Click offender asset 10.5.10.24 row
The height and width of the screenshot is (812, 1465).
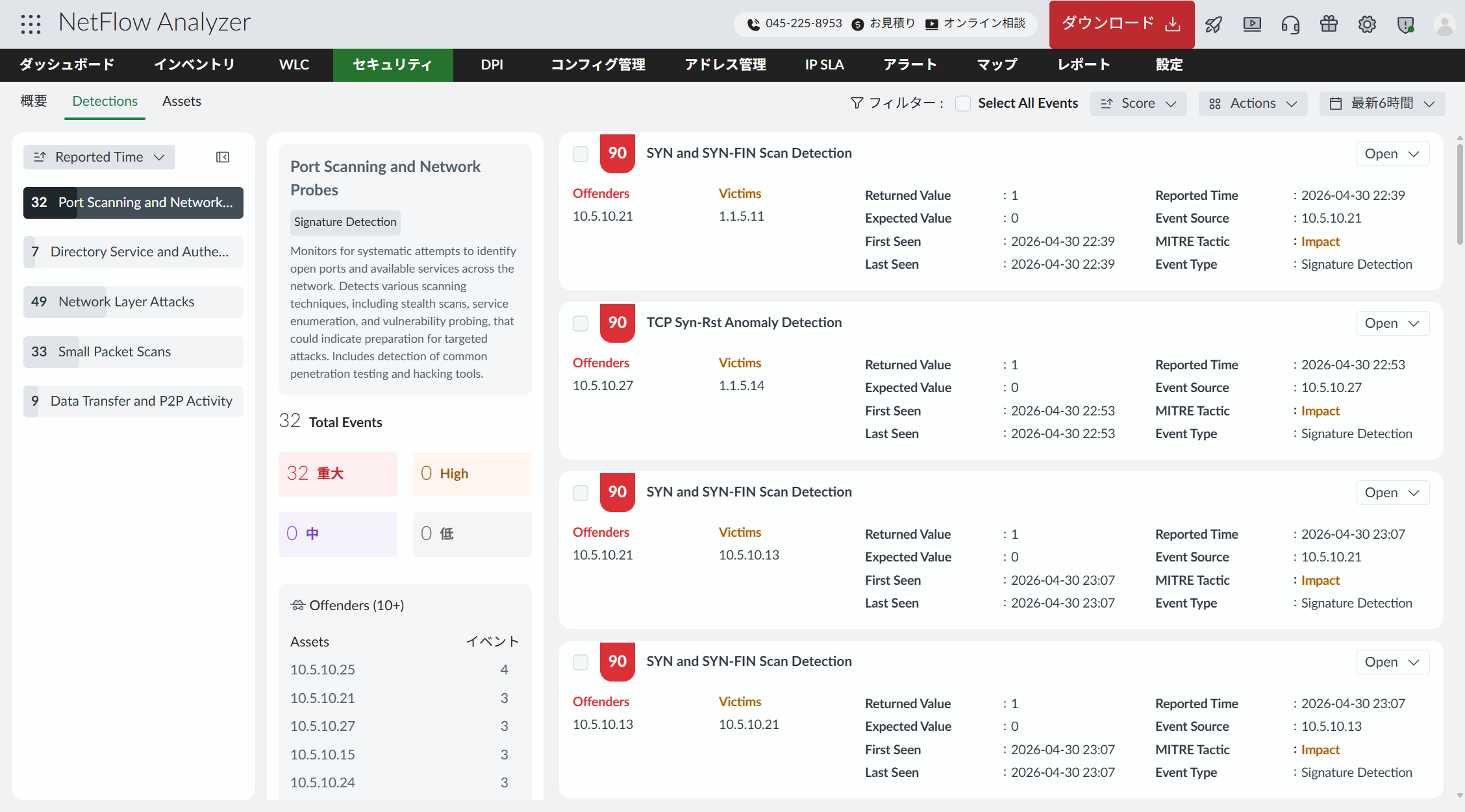tap(405, 783)
